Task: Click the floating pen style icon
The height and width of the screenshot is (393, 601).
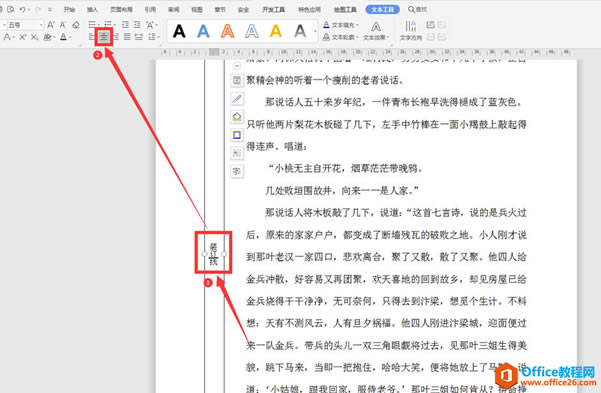Action: [237, 99]
